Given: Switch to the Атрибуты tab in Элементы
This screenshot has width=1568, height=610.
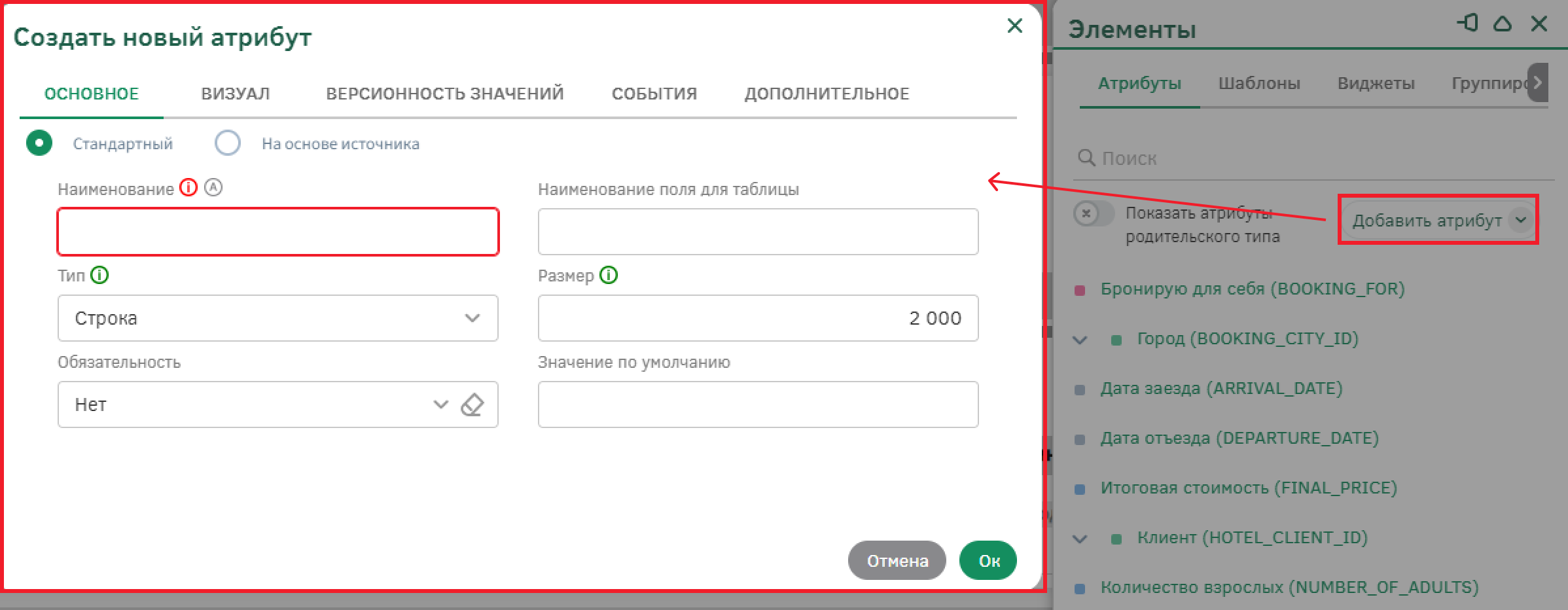Looking at the screenshot, I should click(x=1139, y=83).
